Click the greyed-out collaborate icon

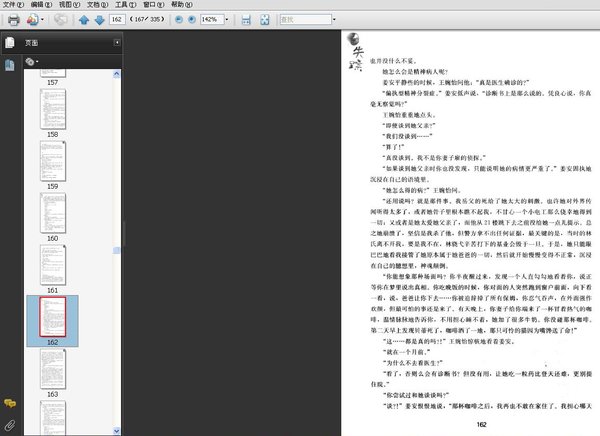pos(60,19)
